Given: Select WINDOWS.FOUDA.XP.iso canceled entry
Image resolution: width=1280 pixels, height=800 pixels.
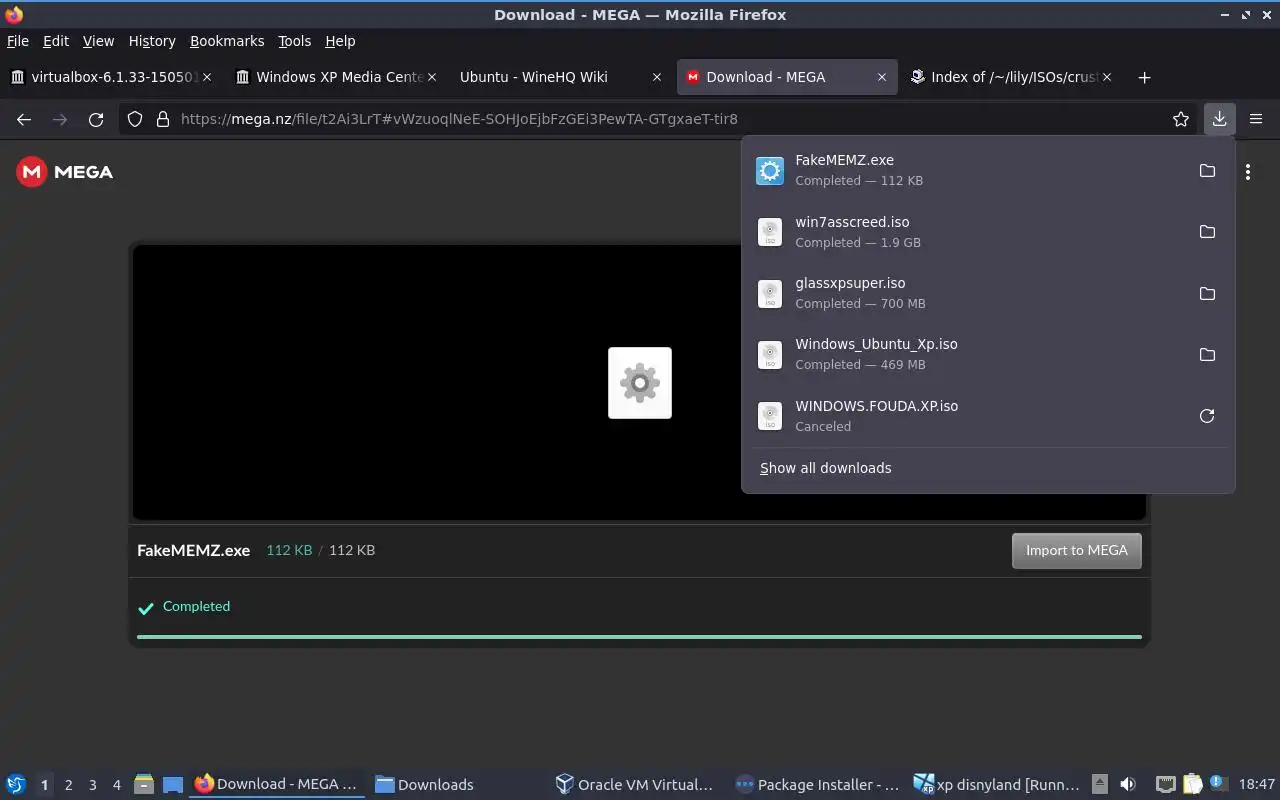Looking at the screenshot, I should click(x=988, y=416).
